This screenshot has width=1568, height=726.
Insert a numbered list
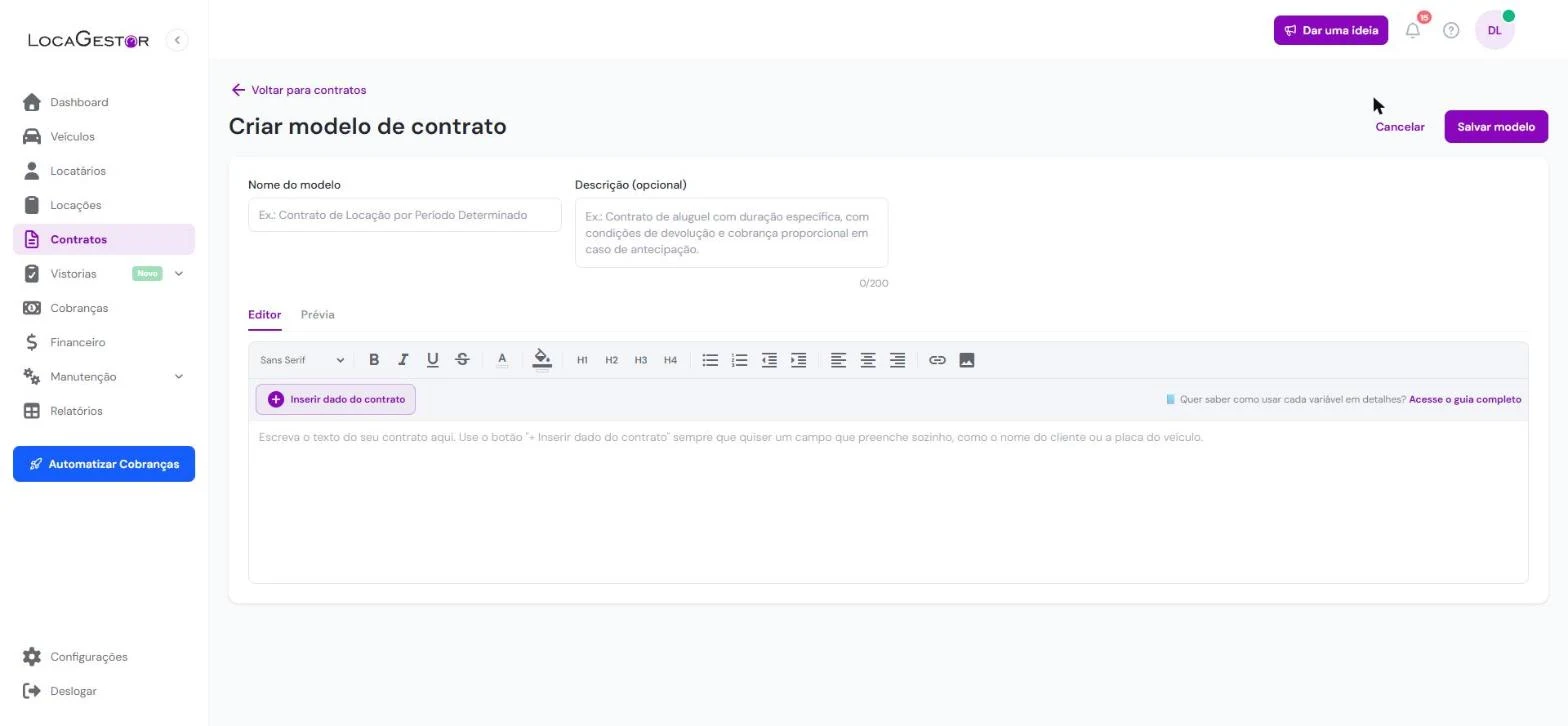tap(739, 360)
